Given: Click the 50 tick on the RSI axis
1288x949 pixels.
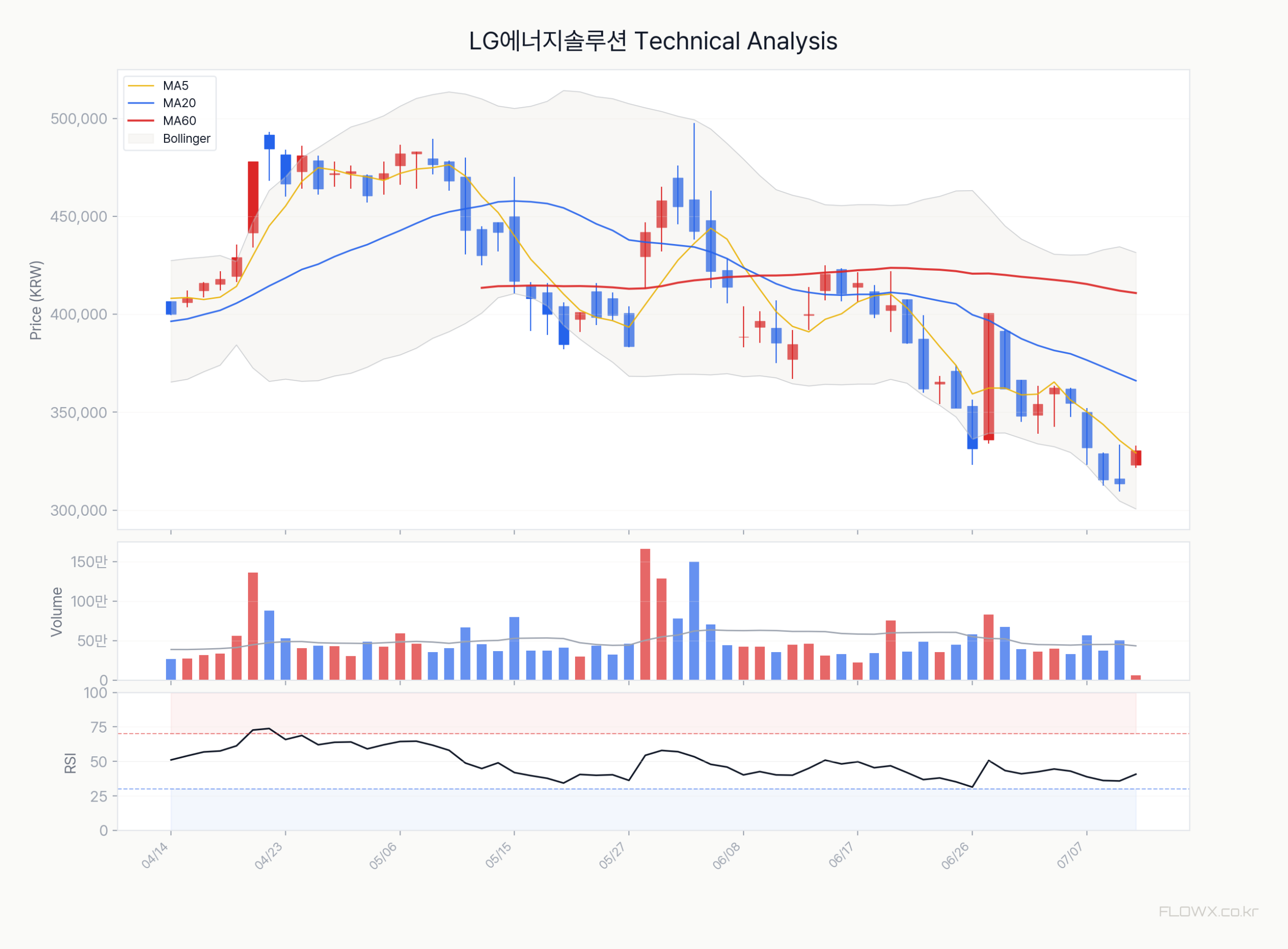Looking at the screenshot, I should click(99, 762).
